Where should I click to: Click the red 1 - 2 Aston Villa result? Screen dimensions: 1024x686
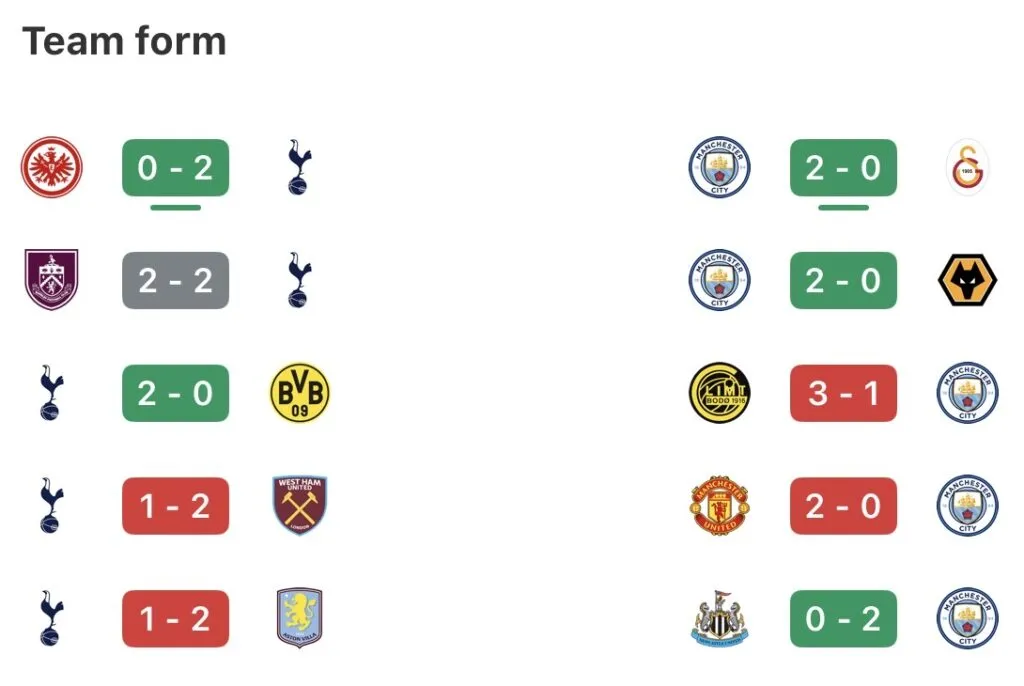pos(175,619)
